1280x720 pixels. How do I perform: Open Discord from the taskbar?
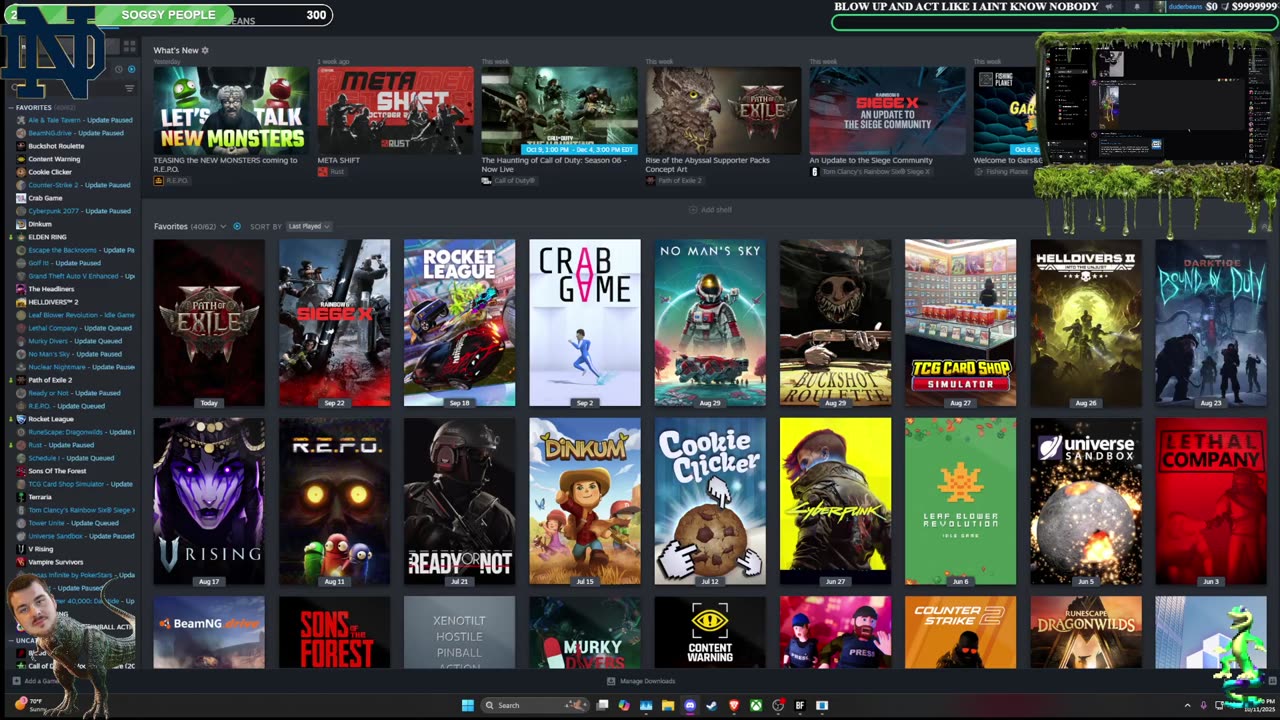point(689,705)
